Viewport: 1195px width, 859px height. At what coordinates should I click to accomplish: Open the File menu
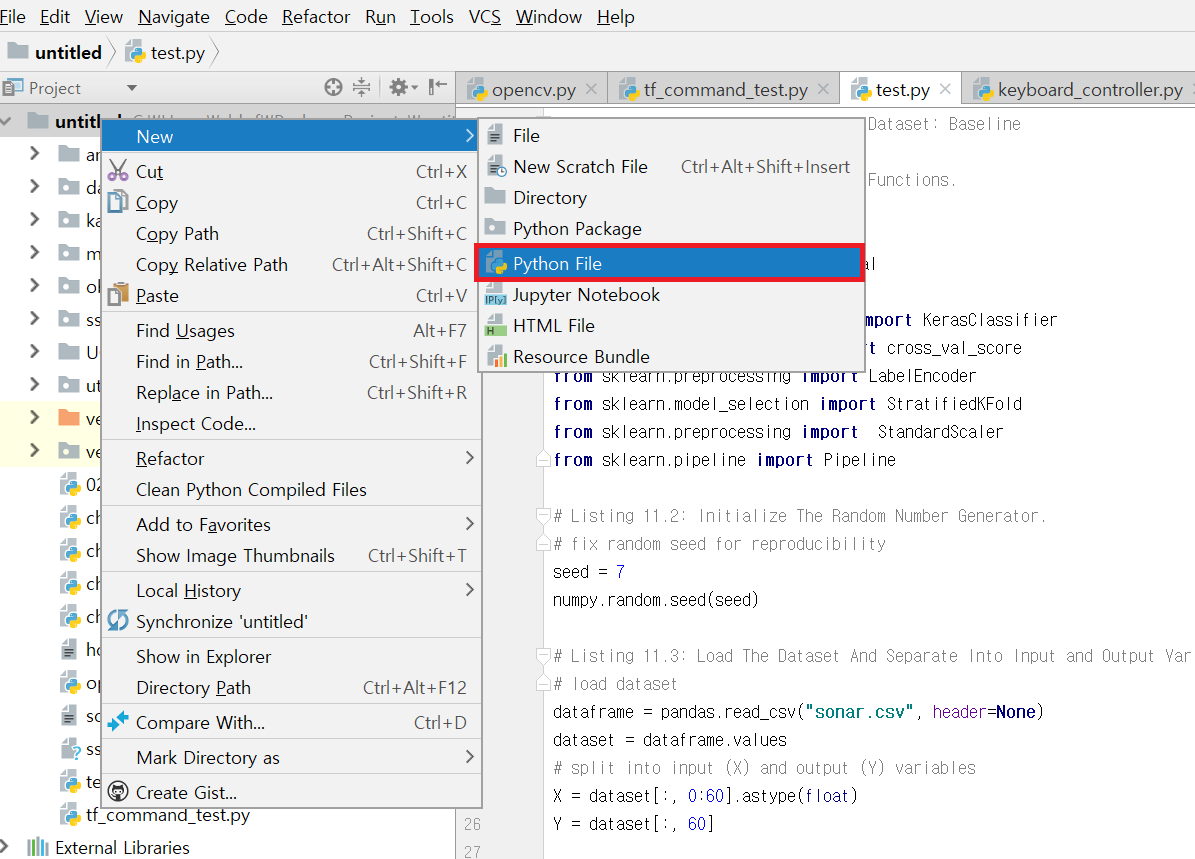tap(12, 17)
